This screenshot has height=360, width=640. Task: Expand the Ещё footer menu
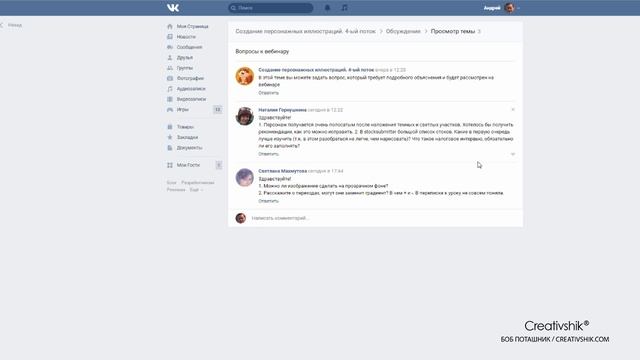195,190
